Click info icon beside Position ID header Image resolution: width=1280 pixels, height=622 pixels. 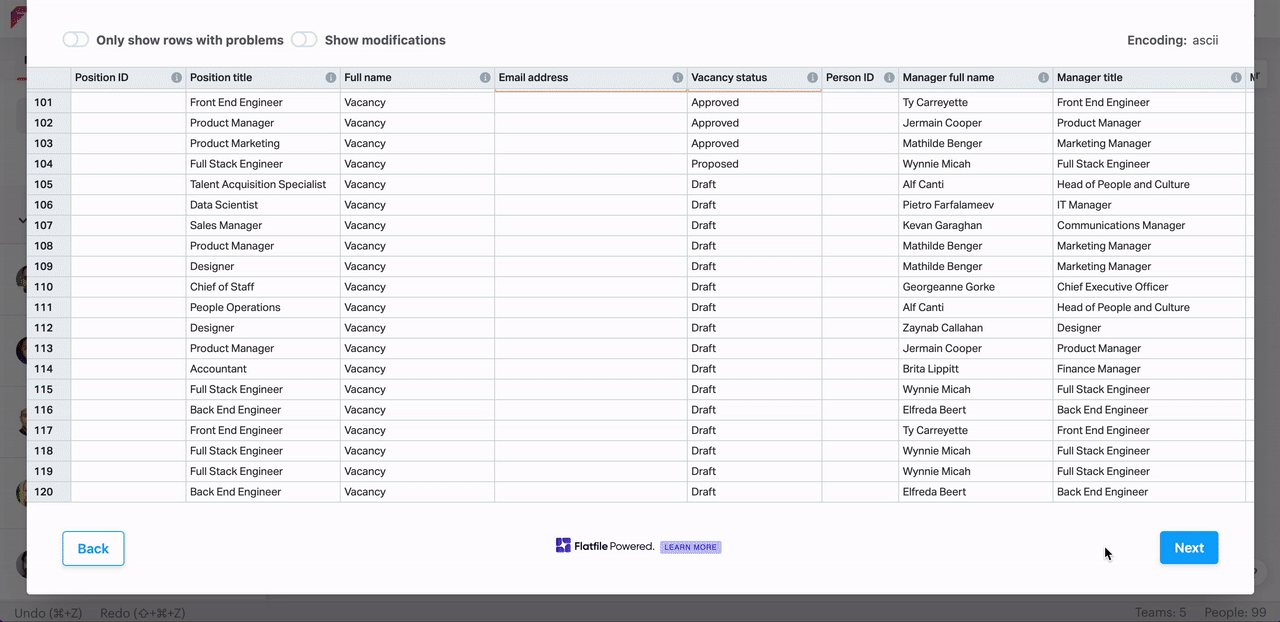tap(177, 78)
